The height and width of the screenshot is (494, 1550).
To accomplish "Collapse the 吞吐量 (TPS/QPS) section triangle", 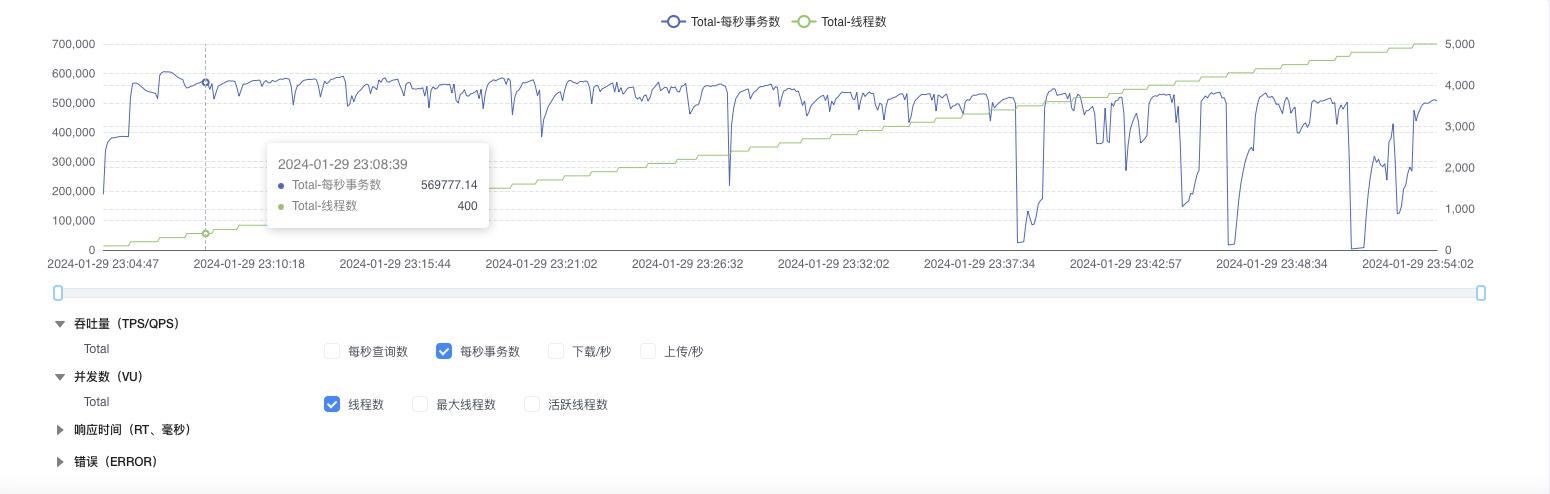I will tap(60, 324).
